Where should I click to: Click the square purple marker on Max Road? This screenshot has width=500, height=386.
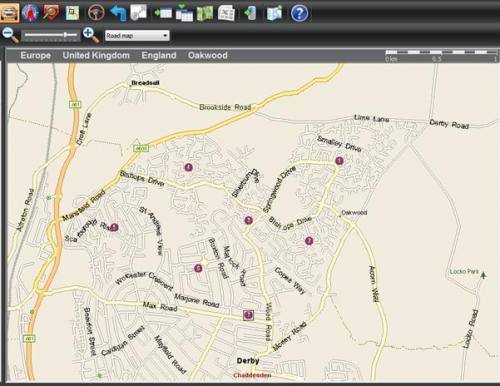point(248,315)
